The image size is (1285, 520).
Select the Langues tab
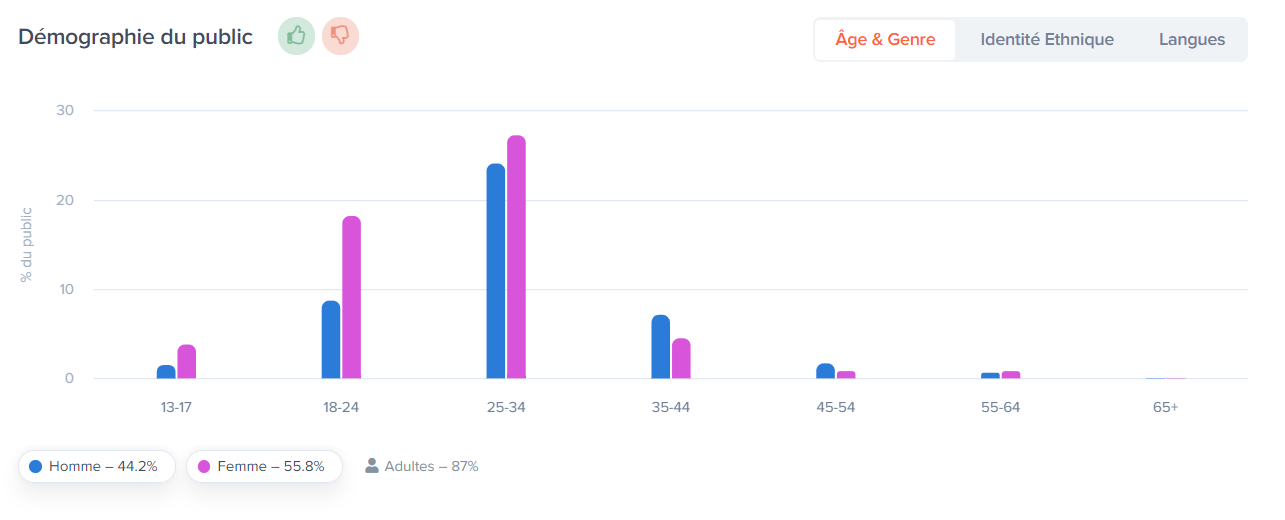tap(1192, 40)
